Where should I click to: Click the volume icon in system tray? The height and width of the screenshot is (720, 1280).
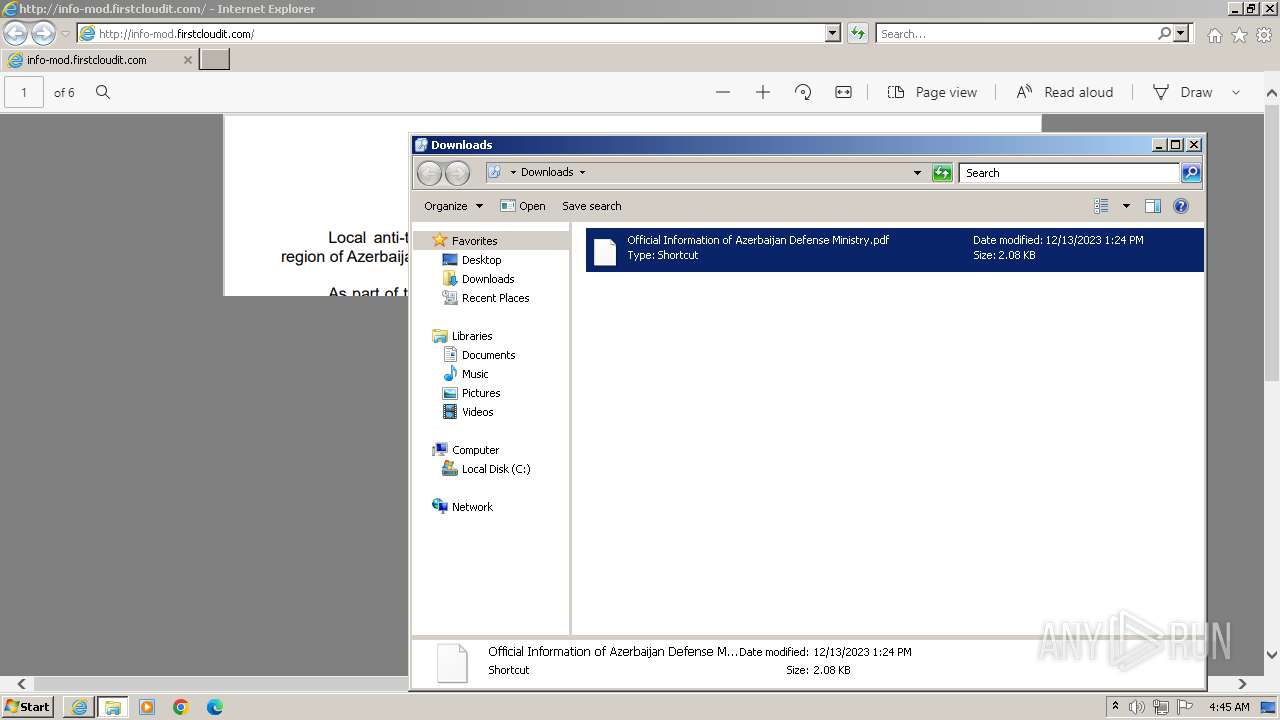pyautogui.click(x=1137, y=707)
